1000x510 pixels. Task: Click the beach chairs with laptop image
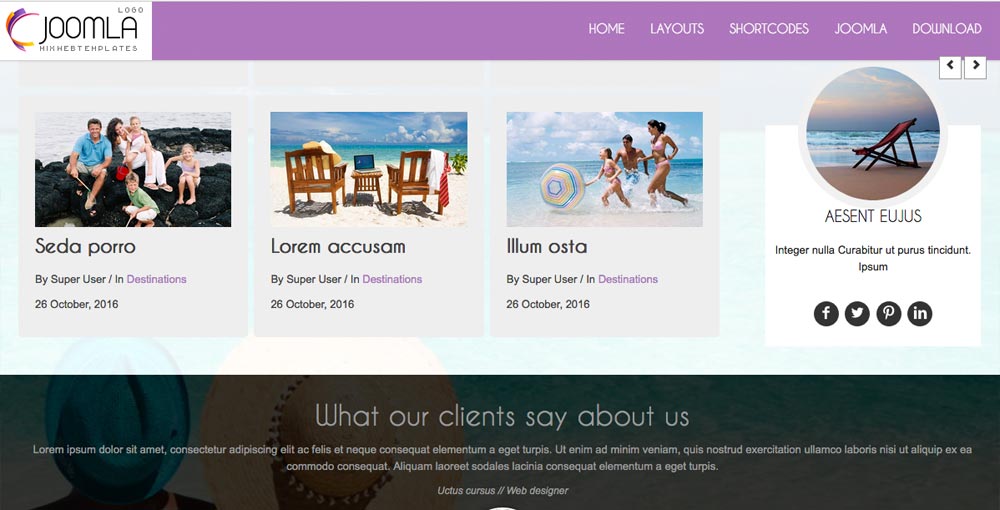[x=369, y=170]
